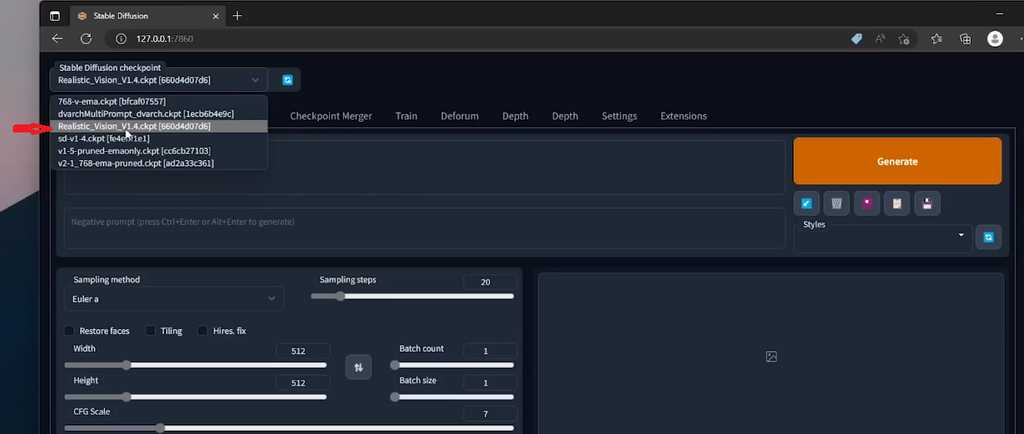Open the Stable Diffusion checkpoint dropdown
This screenshot has height=434, width=1024.
159,80
